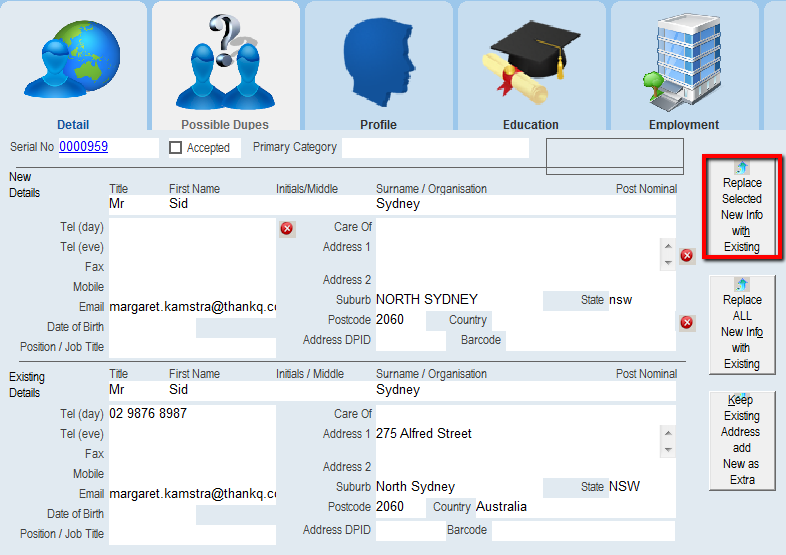786x555 pixels.
Task: Click the new details Email field
Action: pyautogui.click(x=192, y=305)
